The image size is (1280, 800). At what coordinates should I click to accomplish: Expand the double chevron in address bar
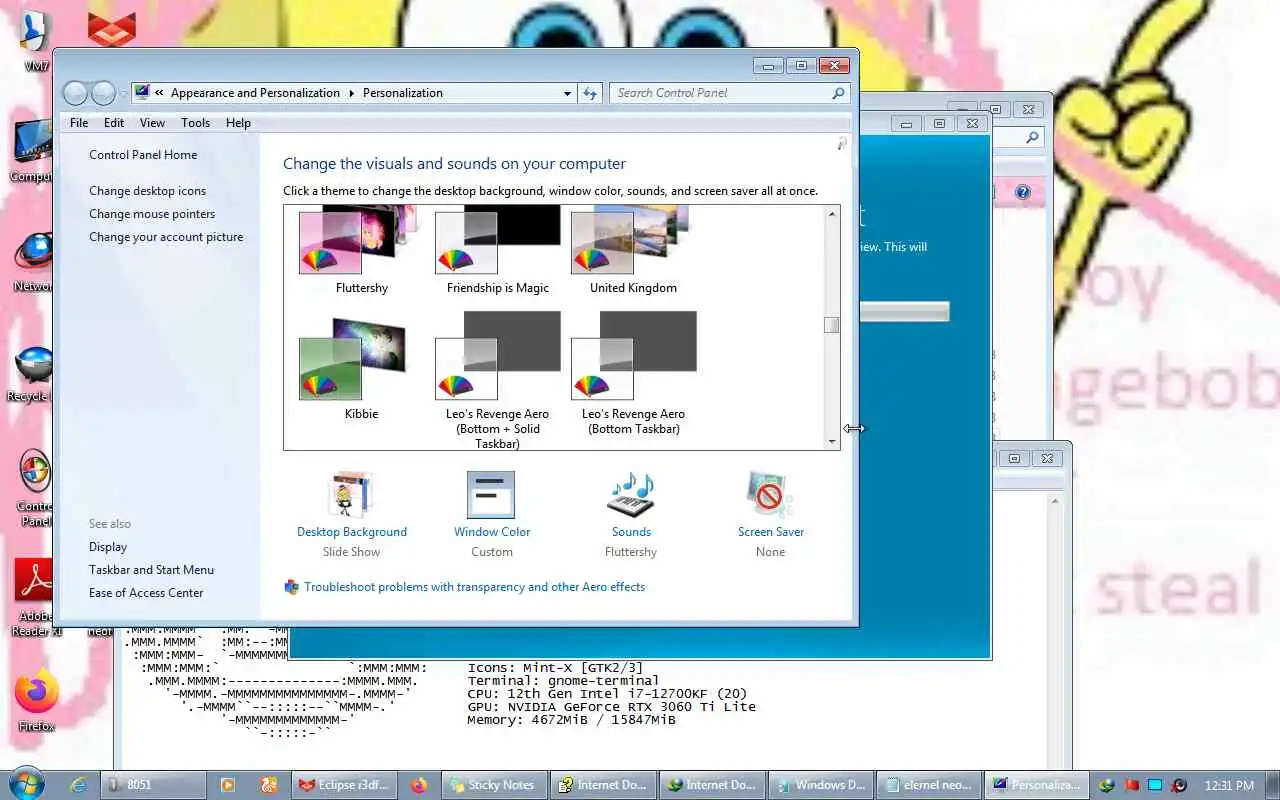[x=159, y=93]
